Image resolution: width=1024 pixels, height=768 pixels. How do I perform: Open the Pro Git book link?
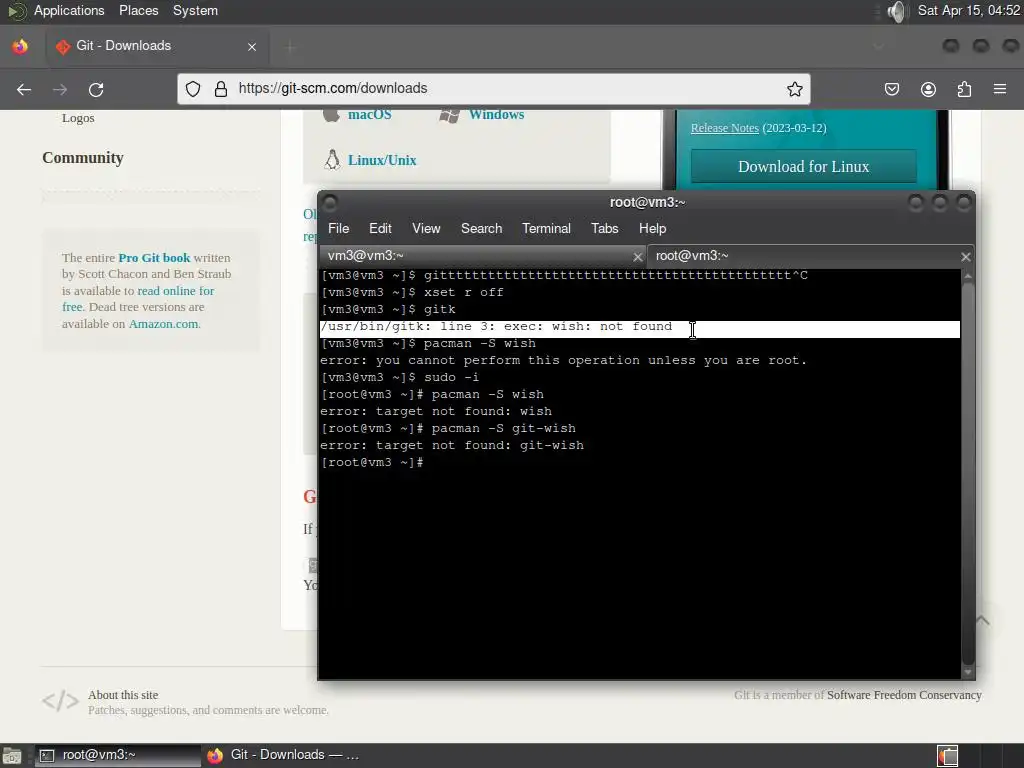pyautogui.click(x=154, y=258)
